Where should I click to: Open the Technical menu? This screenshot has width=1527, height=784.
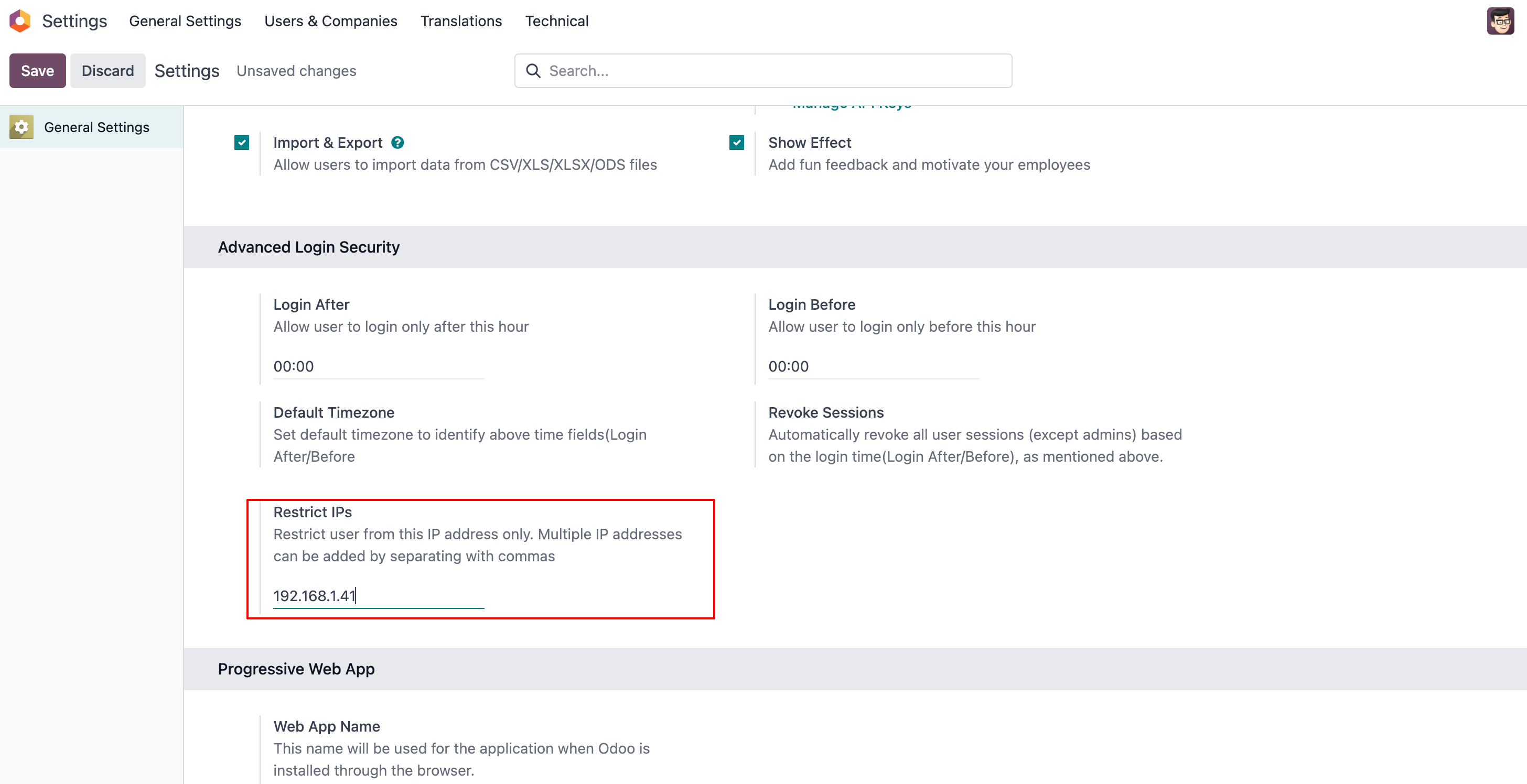pos(556,21)
